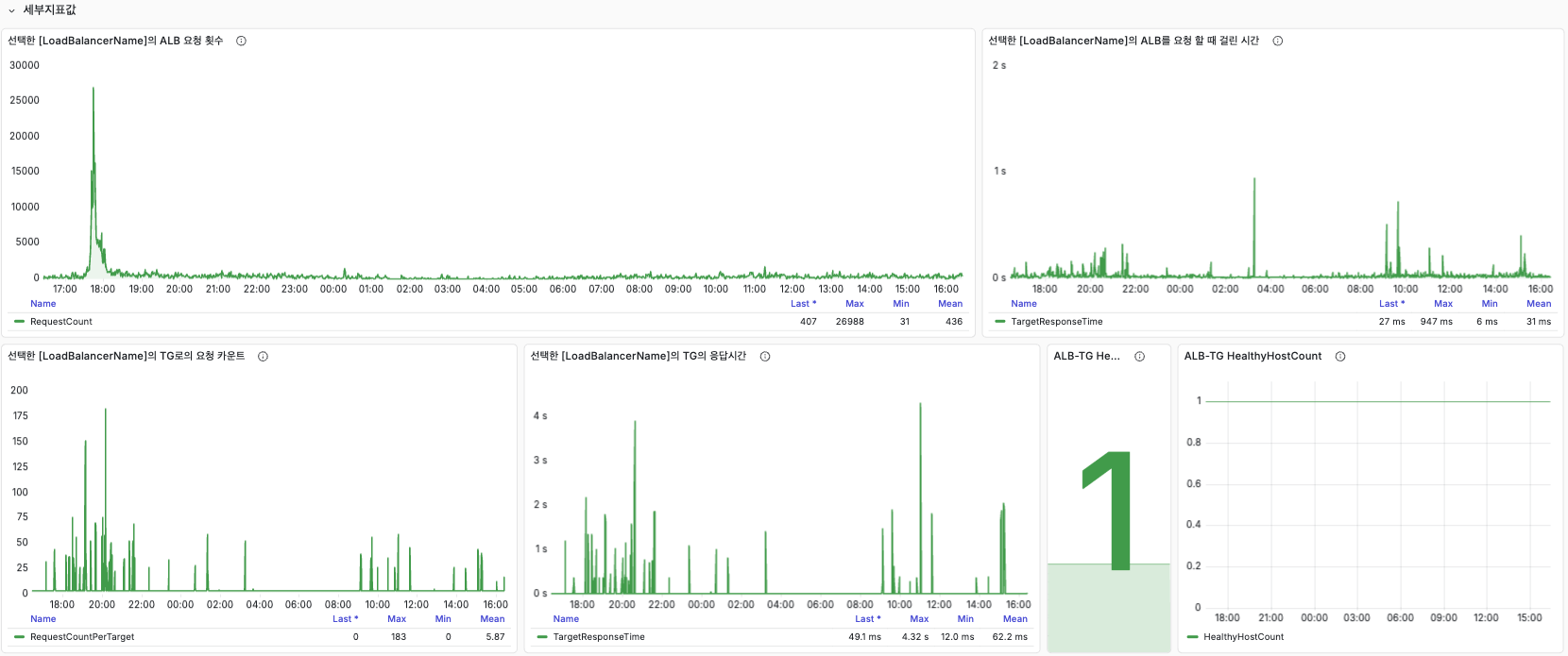Click info icon on ALB-TG He... stat panel

1139,356
